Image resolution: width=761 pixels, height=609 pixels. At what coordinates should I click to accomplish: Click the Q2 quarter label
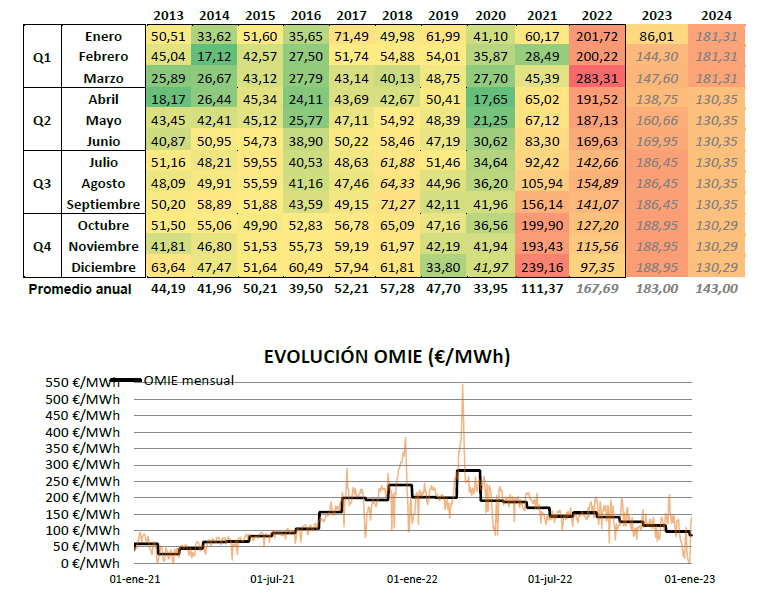(x=42, y=120)
